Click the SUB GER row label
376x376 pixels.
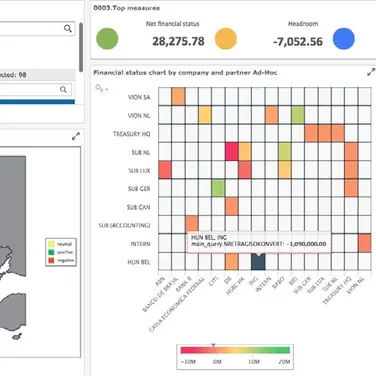(139, 189)
